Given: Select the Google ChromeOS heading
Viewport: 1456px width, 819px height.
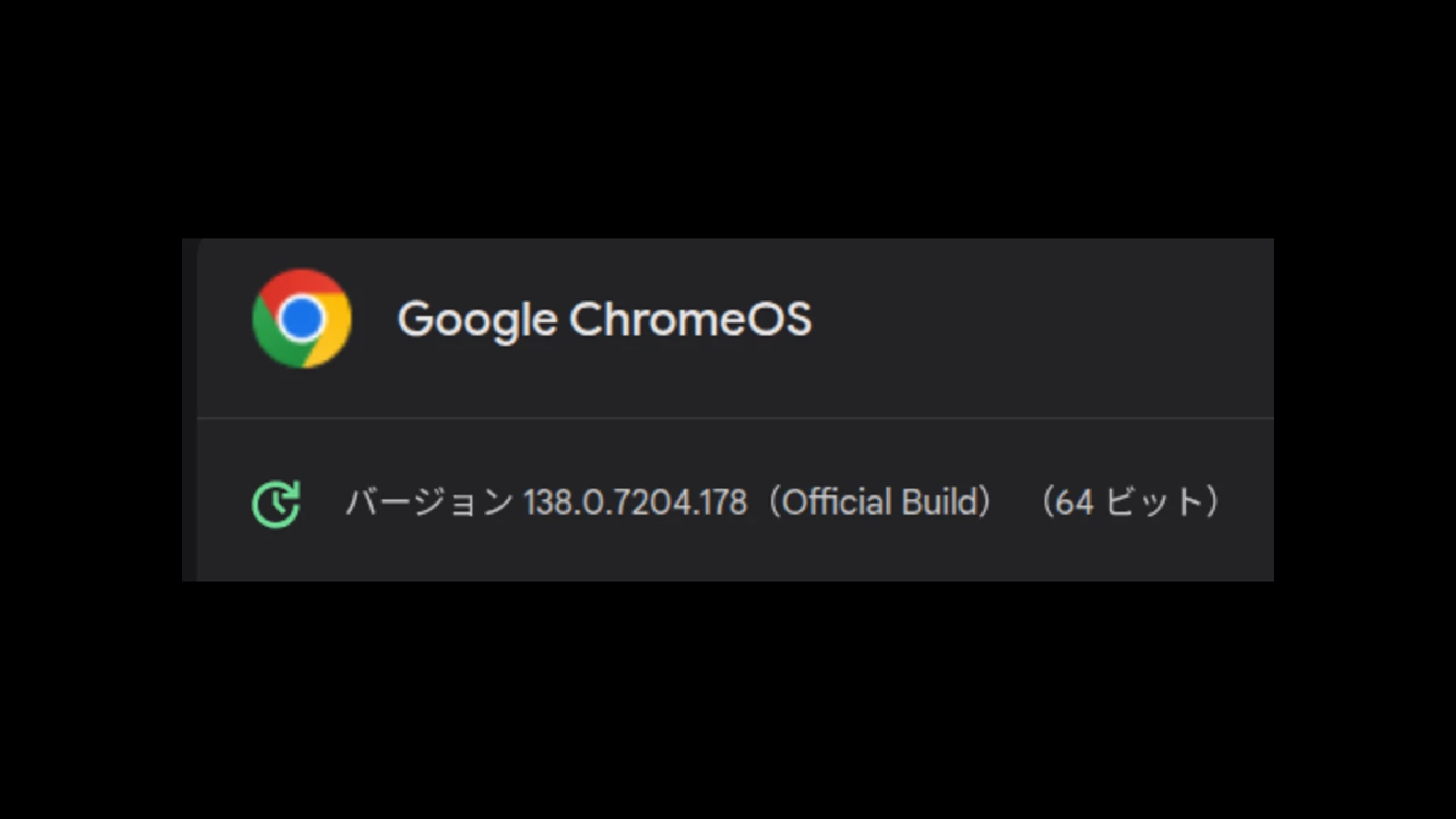Looking at the screenshot, I should (604, 319).
